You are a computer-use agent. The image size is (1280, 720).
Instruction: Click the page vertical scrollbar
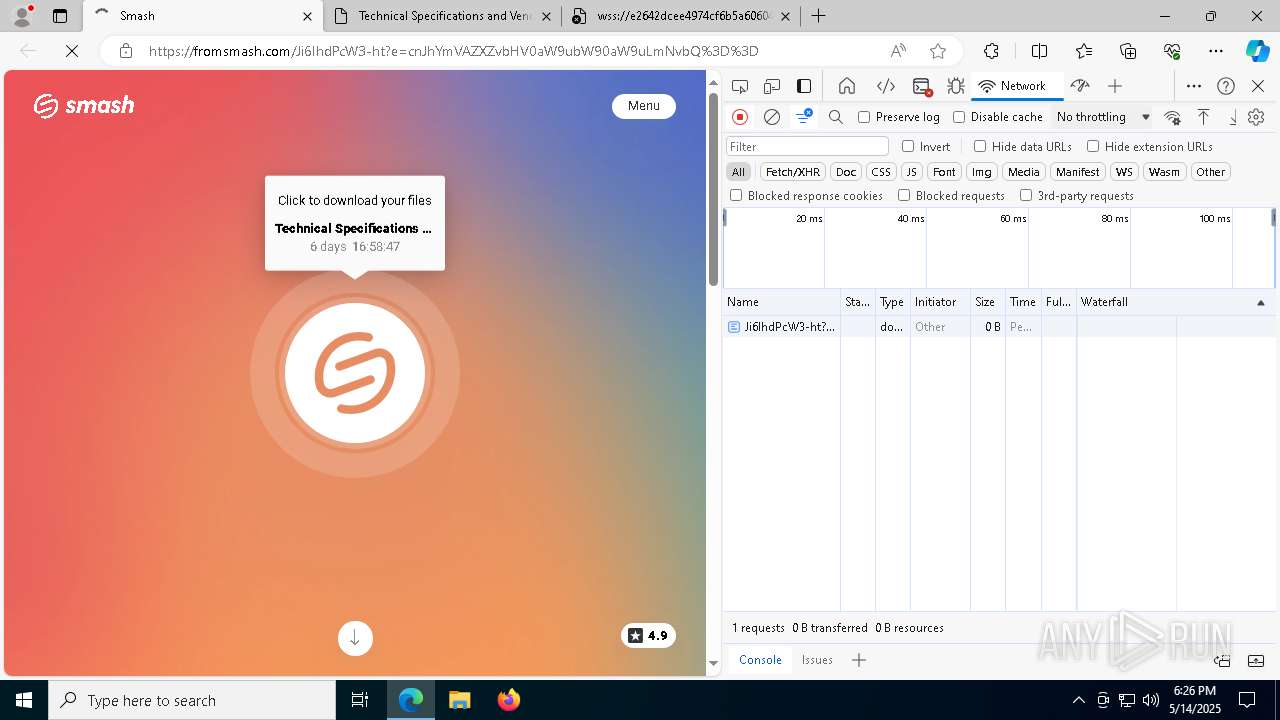coord(713,188)
